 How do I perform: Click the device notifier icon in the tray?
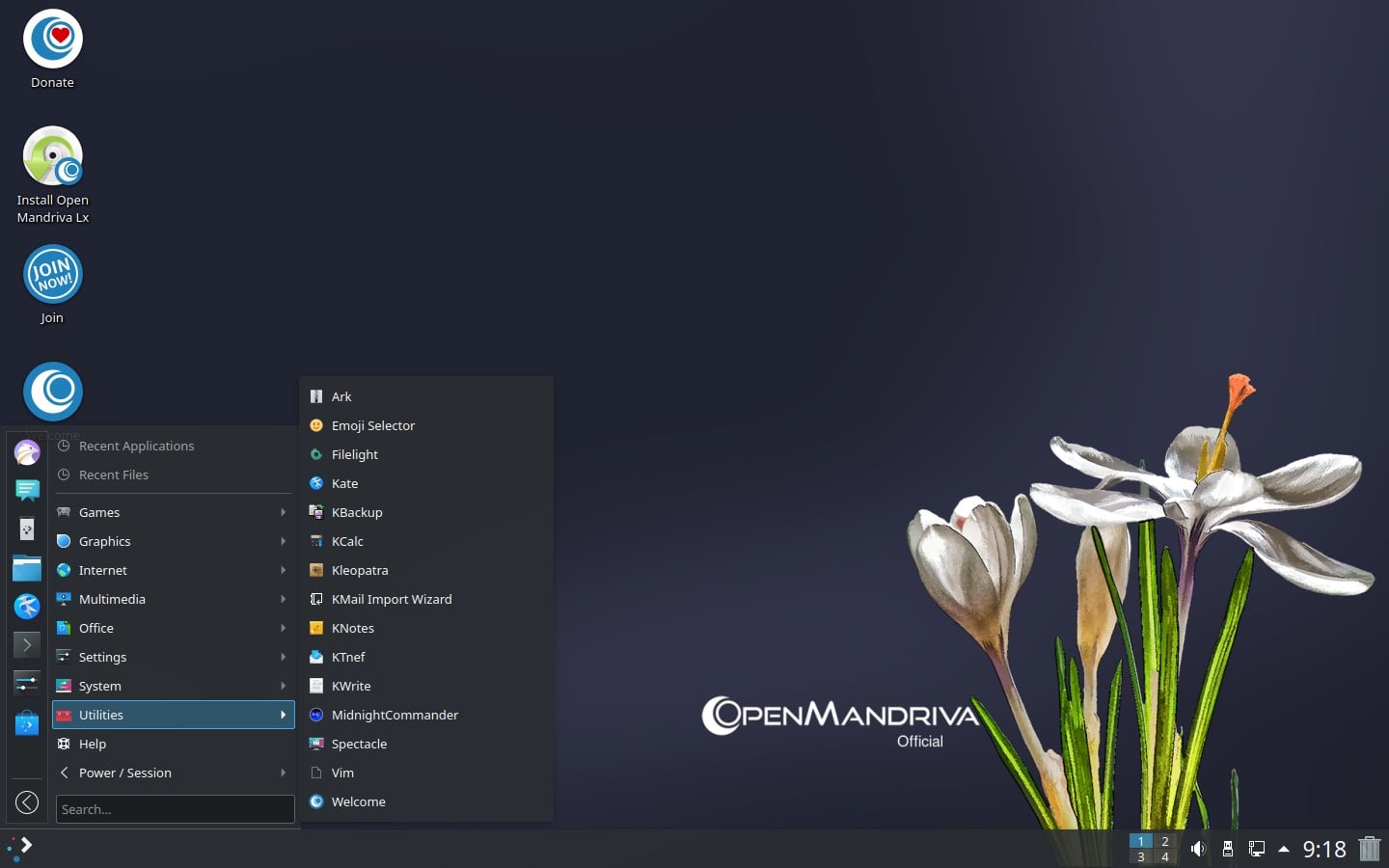point(1228,850)
